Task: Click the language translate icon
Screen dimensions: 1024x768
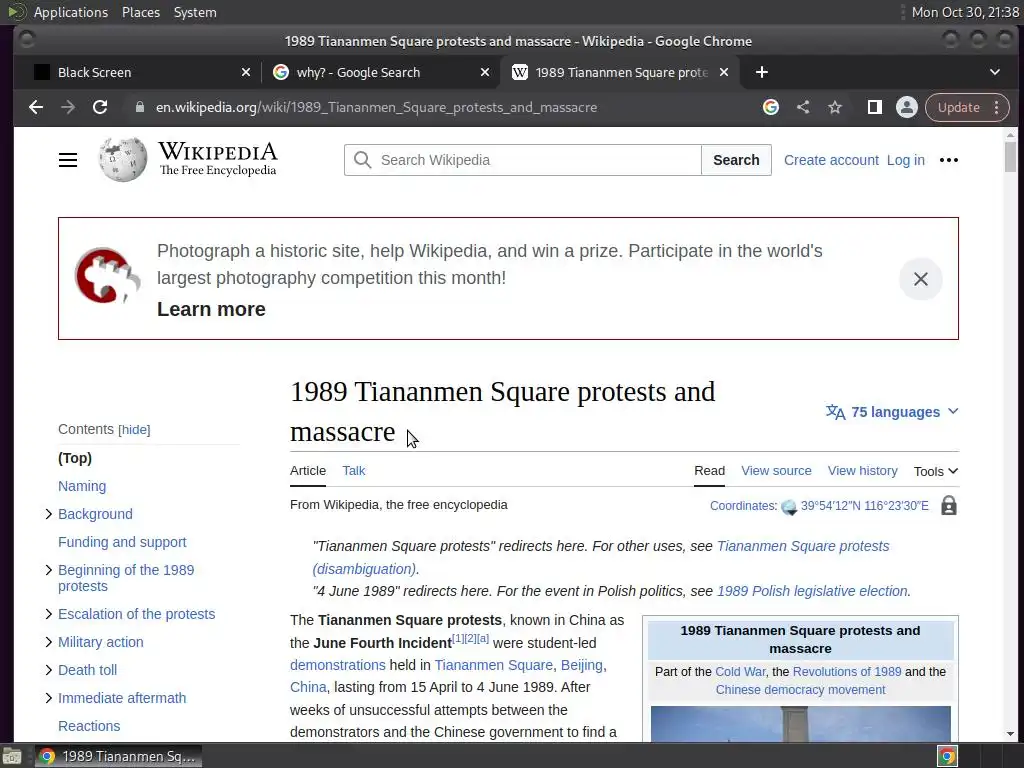Action: pos(835,412)
